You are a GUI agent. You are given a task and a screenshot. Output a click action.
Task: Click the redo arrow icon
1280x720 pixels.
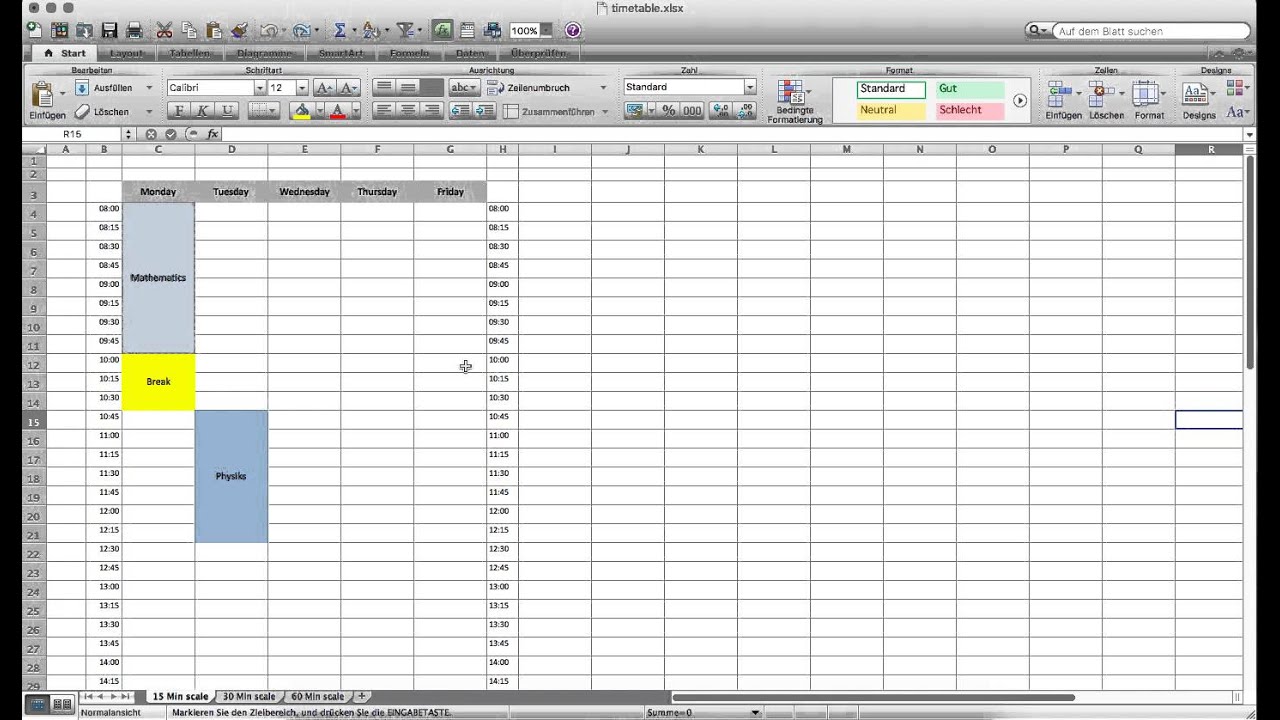(x=300, y=31)
